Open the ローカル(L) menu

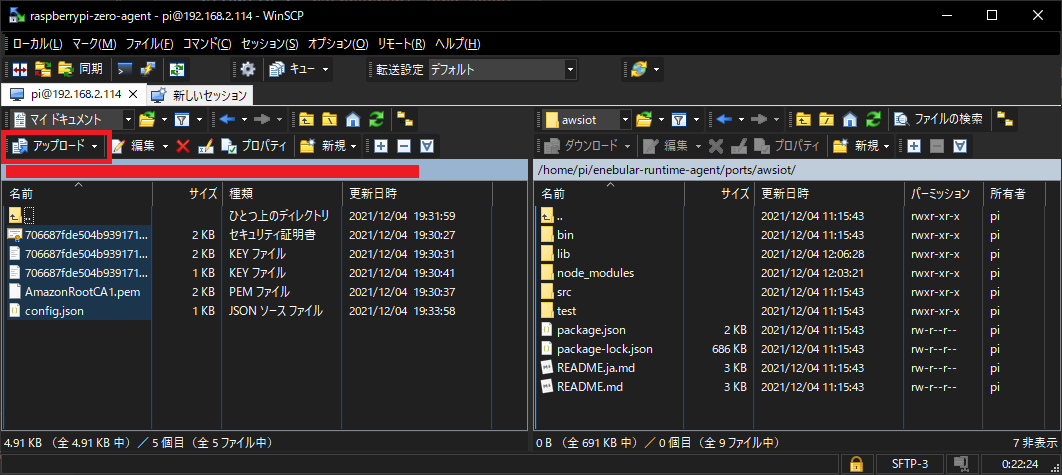coord(37,44)
